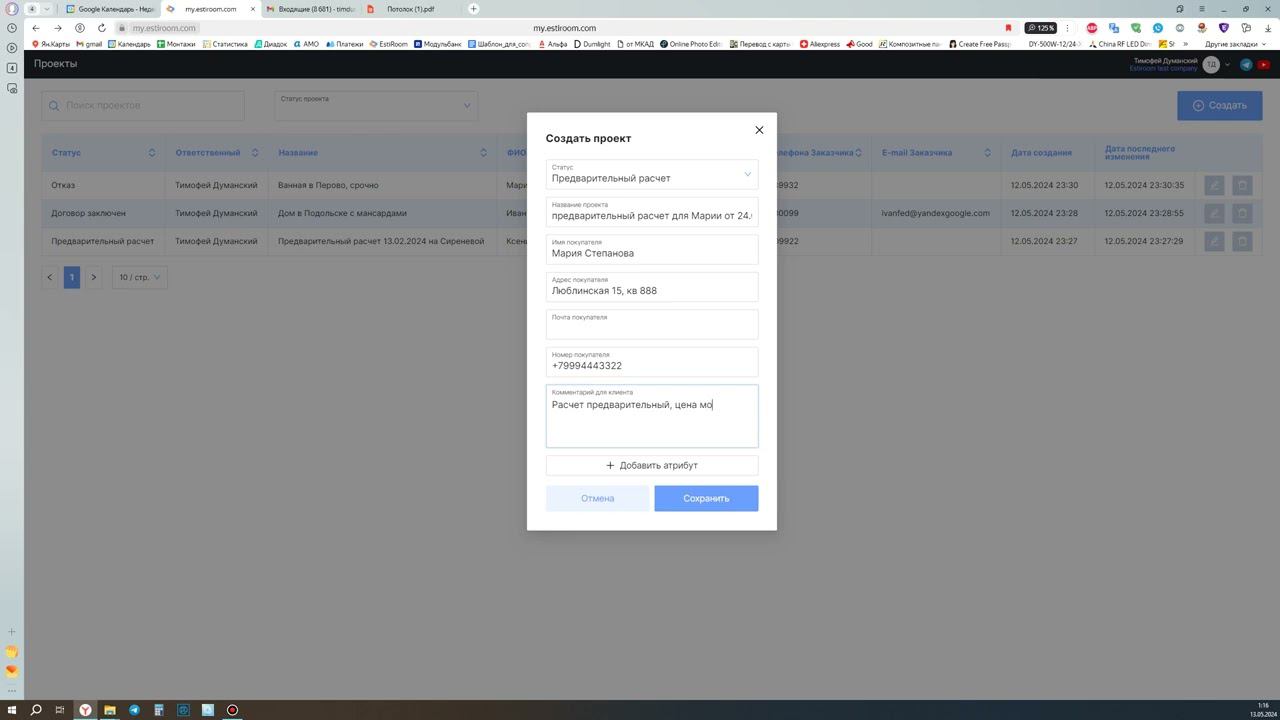Open Windows taskbar search
1280x720 pixels.
(x=36, y=710)
